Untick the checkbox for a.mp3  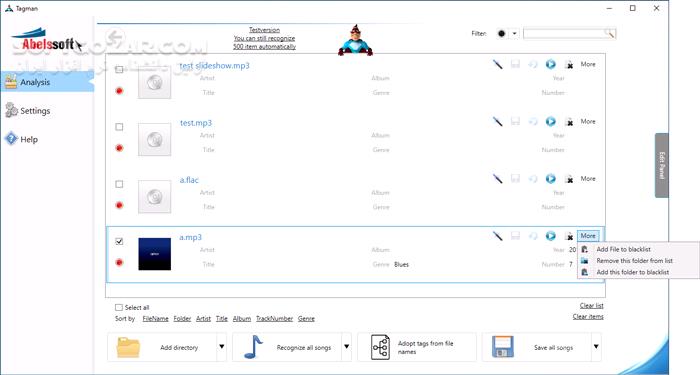click(x=119, y=241)
